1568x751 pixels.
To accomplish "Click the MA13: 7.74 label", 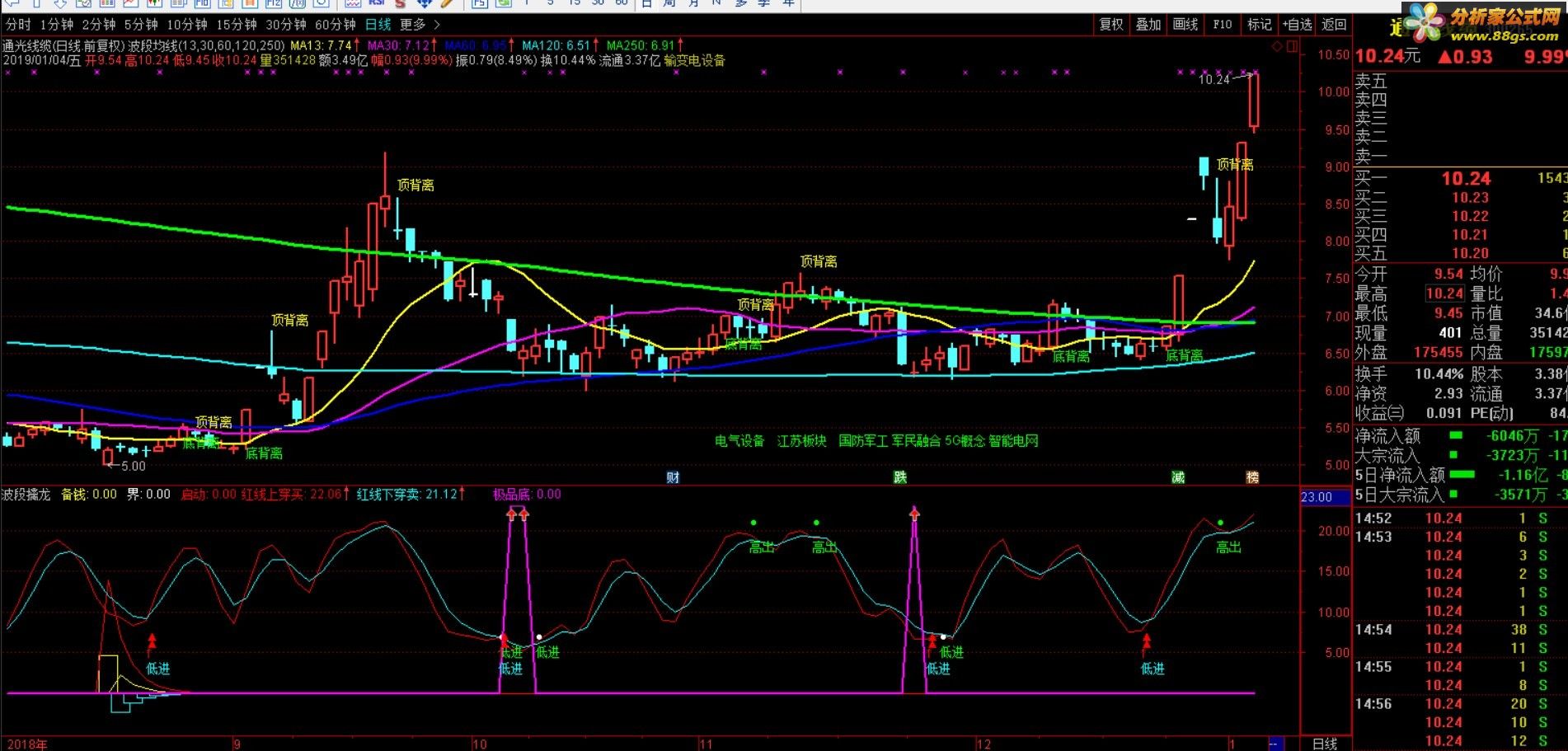I will pyautogui.click(x=322, y=46).
